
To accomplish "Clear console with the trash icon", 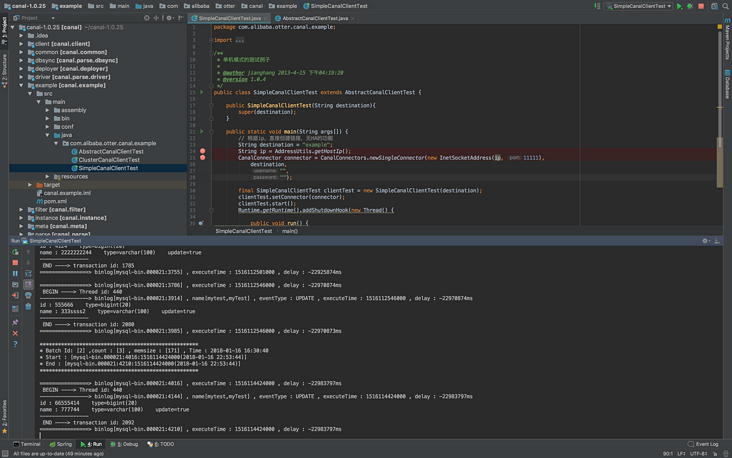I will pyautogui.click(x=27, y=306).
